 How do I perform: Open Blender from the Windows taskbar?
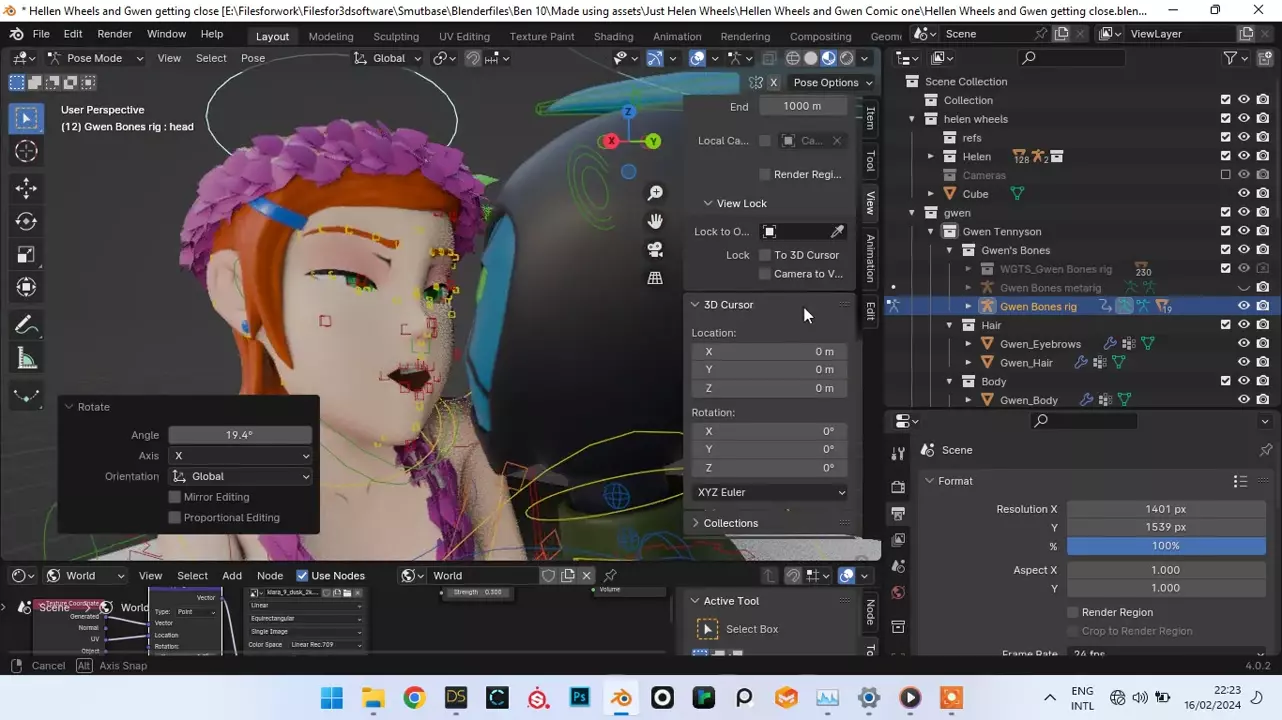(x=621, y=698)
